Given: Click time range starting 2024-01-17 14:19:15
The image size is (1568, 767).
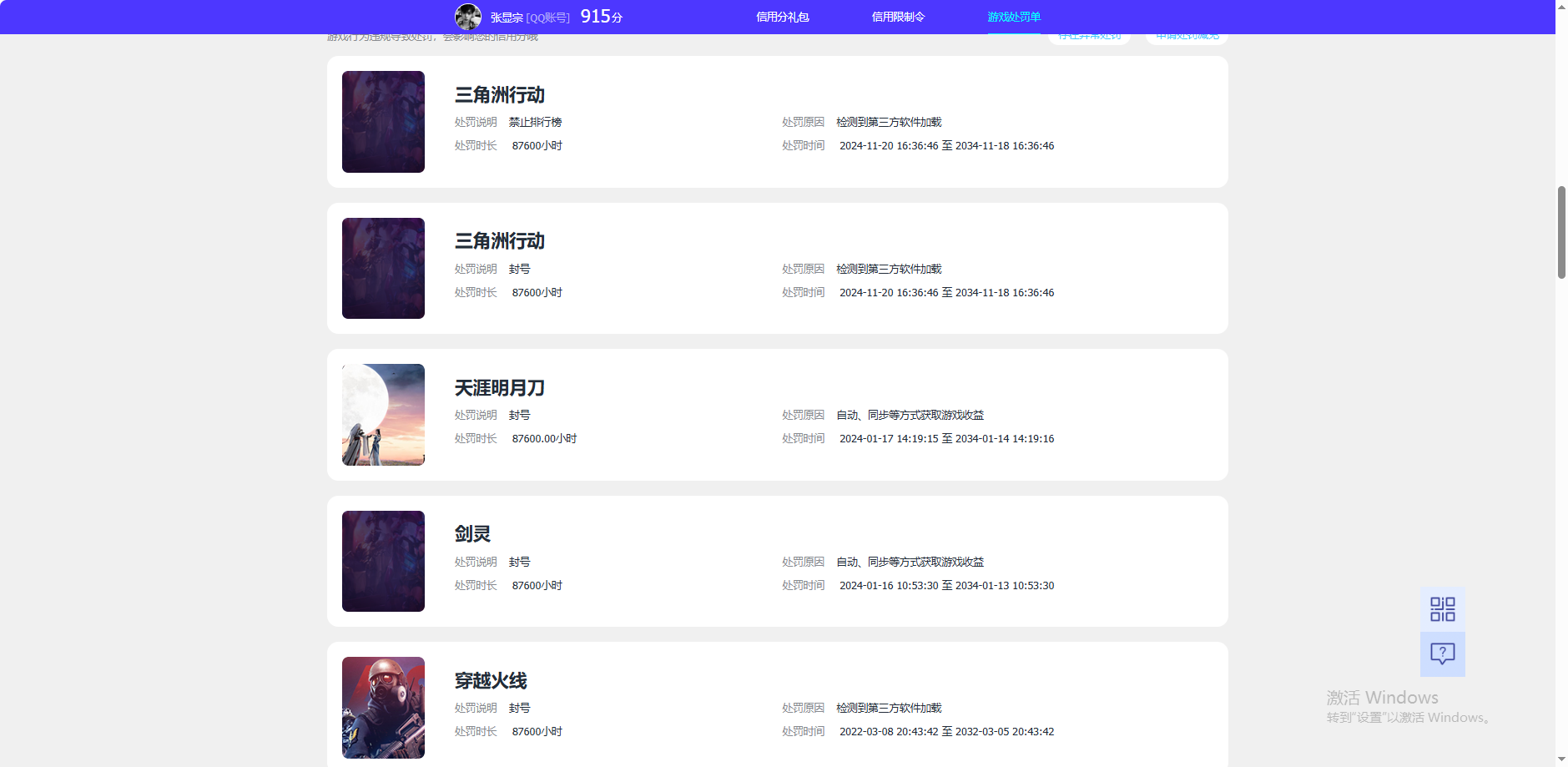Looking at the screenshot, I should tap(946, 438).
